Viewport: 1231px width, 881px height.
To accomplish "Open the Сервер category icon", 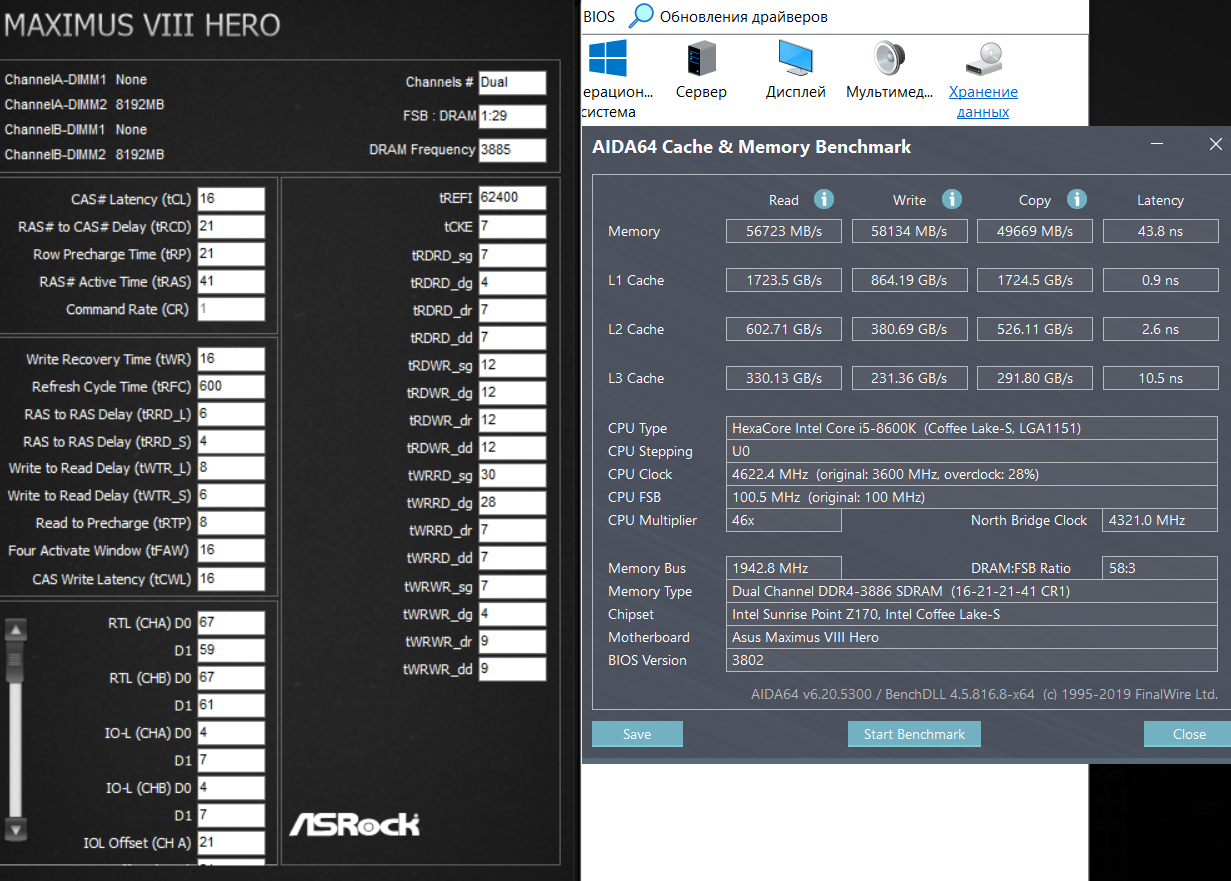I will 701,58.
